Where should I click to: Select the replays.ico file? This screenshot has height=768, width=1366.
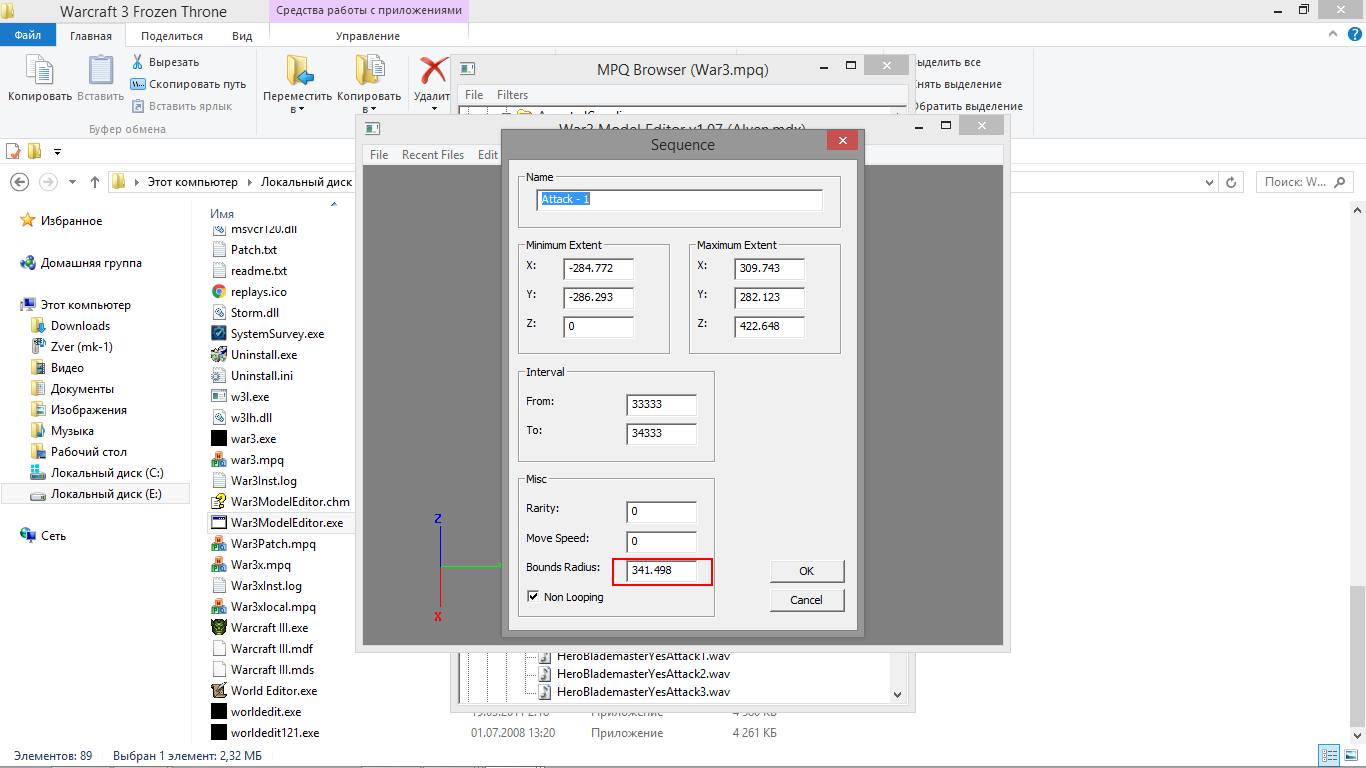pyautogui.click(x=249, y=292)
